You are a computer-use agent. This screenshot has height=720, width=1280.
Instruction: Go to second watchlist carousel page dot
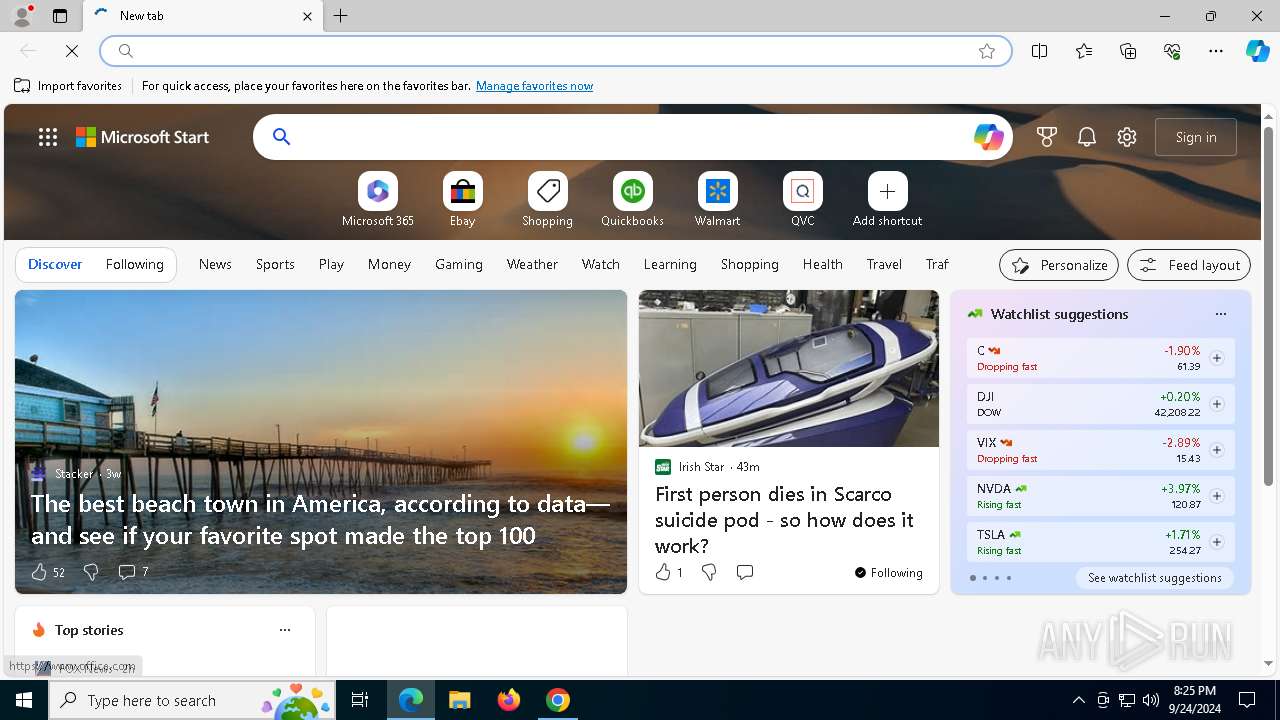(x=985, y=578)
